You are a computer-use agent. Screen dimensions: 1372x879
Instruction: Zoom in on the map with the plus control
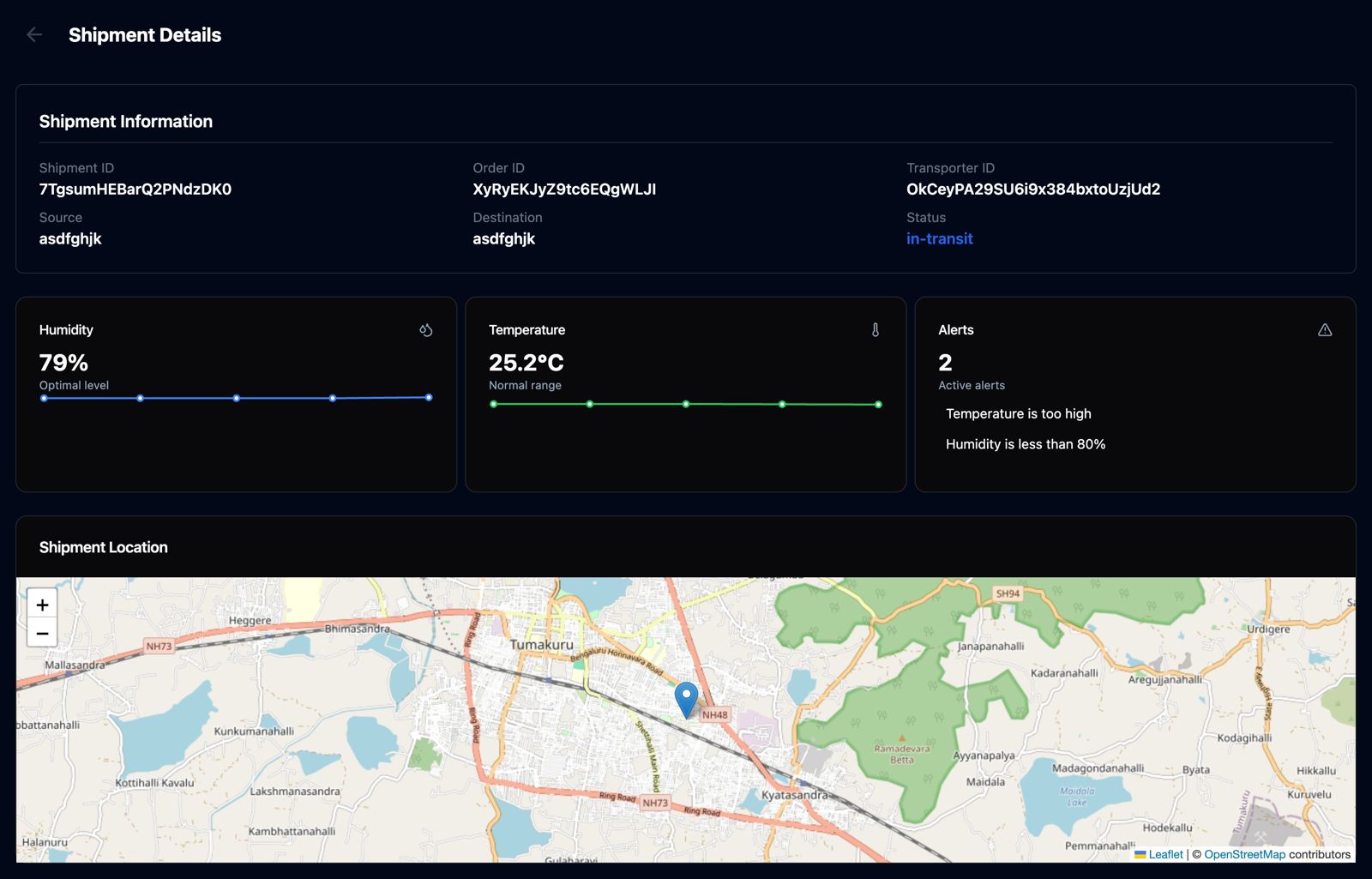(x=42, y=605)
